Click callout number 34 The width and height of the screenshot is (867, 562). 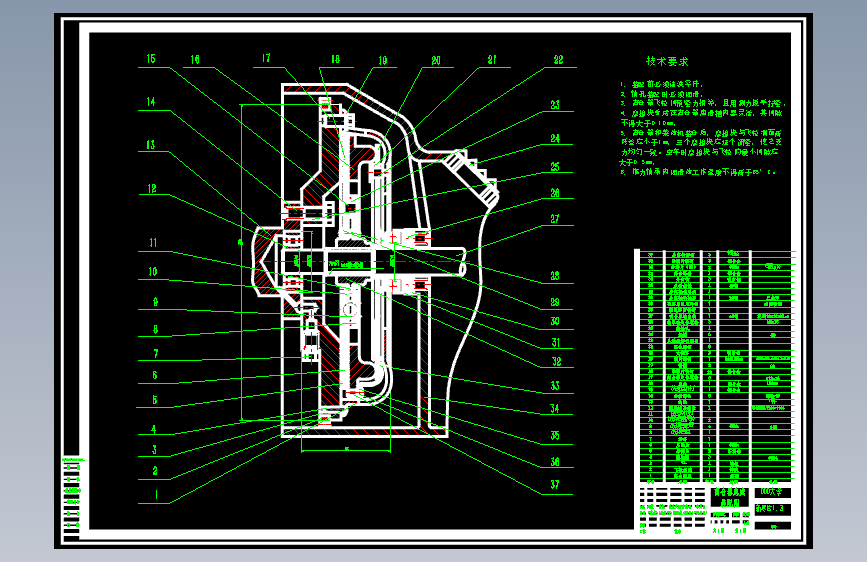[x=555, y=409]
